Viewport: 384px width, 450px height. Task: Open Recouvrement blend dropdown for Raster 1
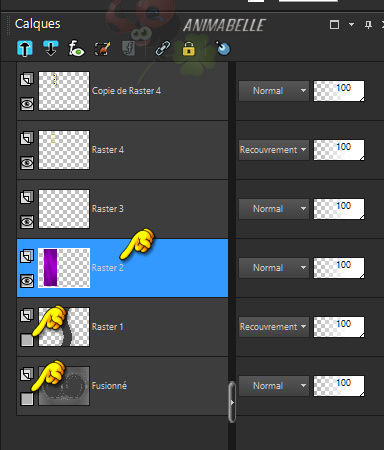point(274,327)
